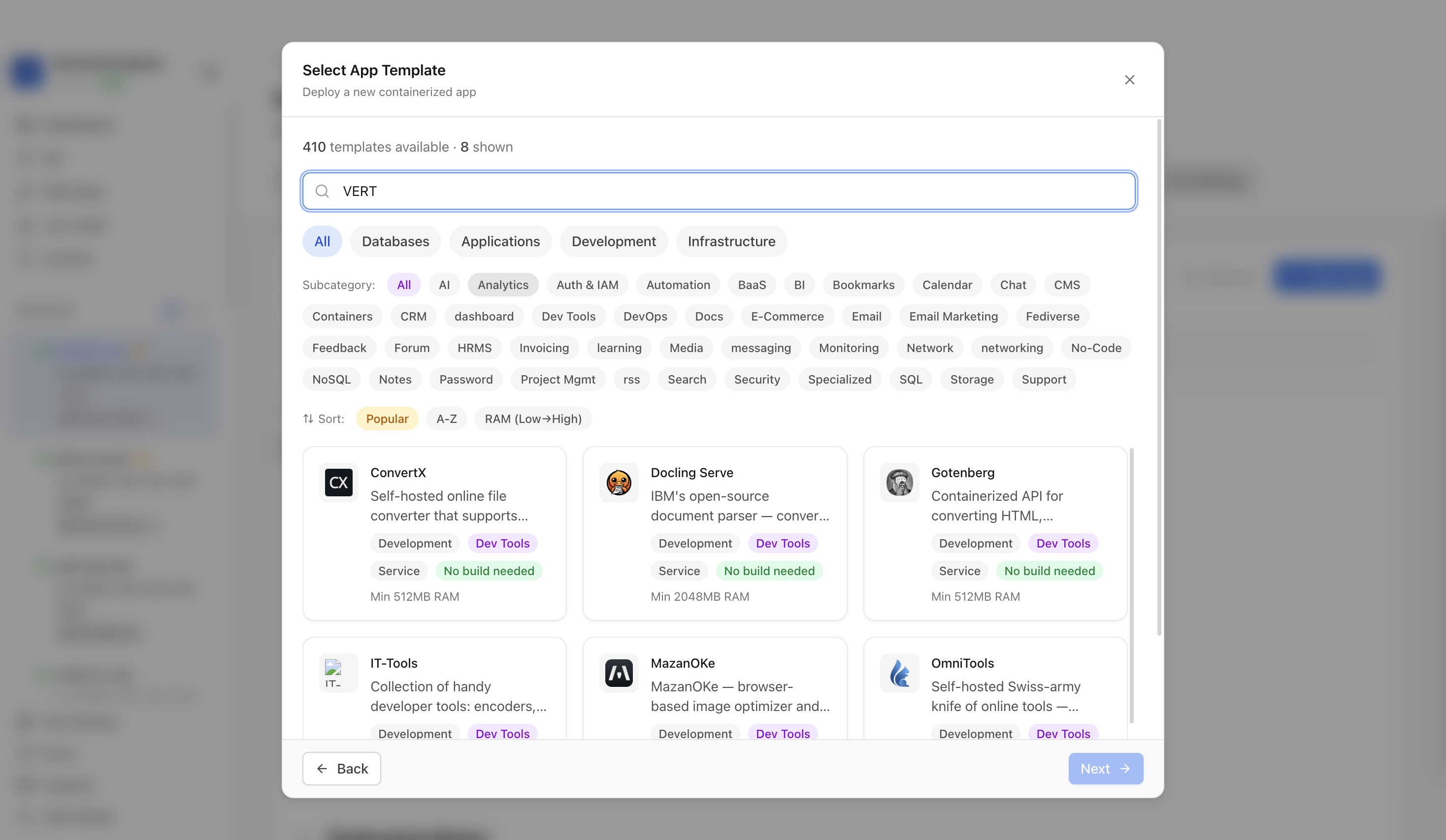Select the OmniTools template title
This screenshot has width=1446, height=840.
click(962, 663)
